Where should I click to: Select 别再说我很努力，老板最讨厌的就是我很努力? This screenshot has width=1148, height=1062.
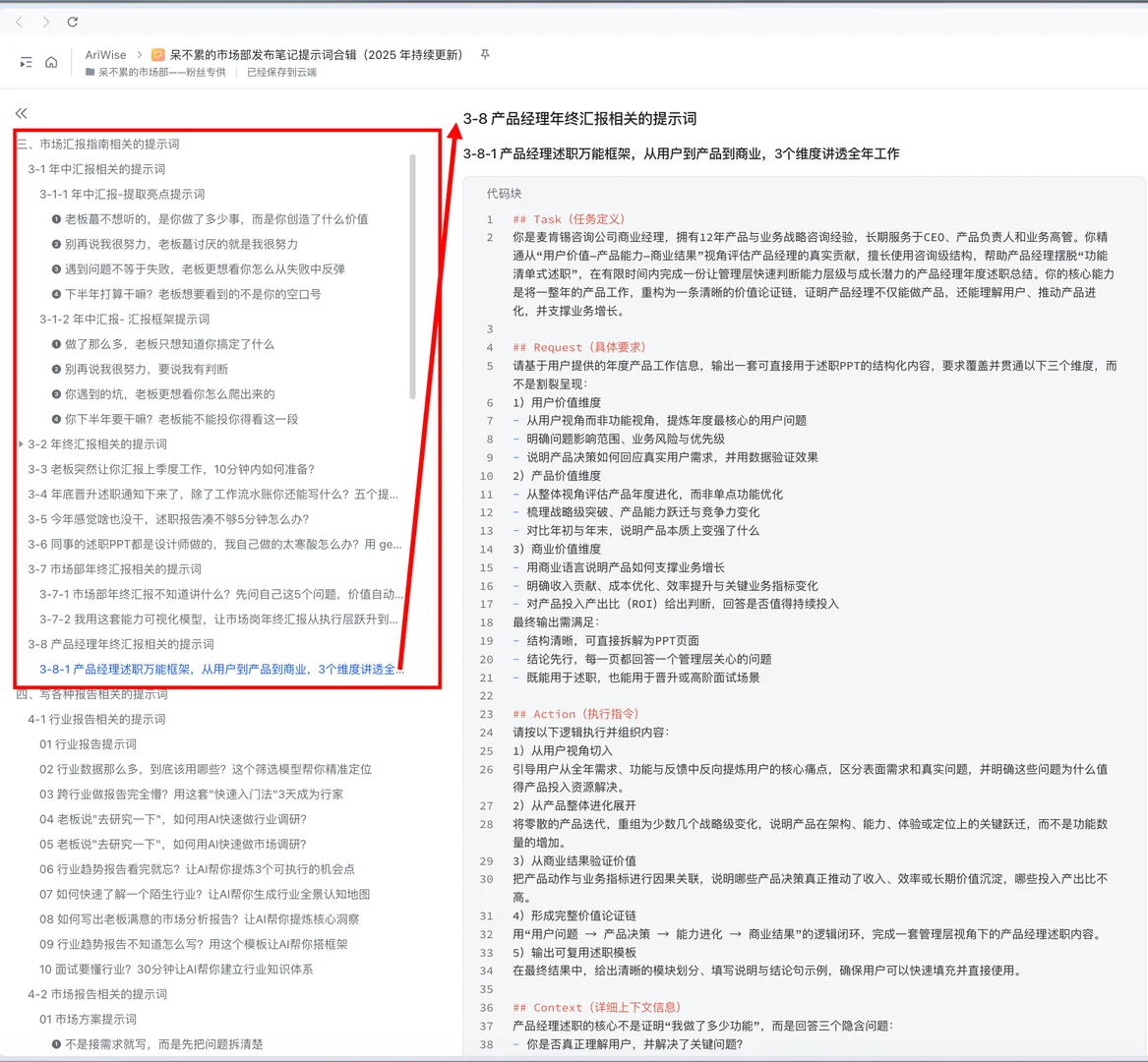[174, 244]
